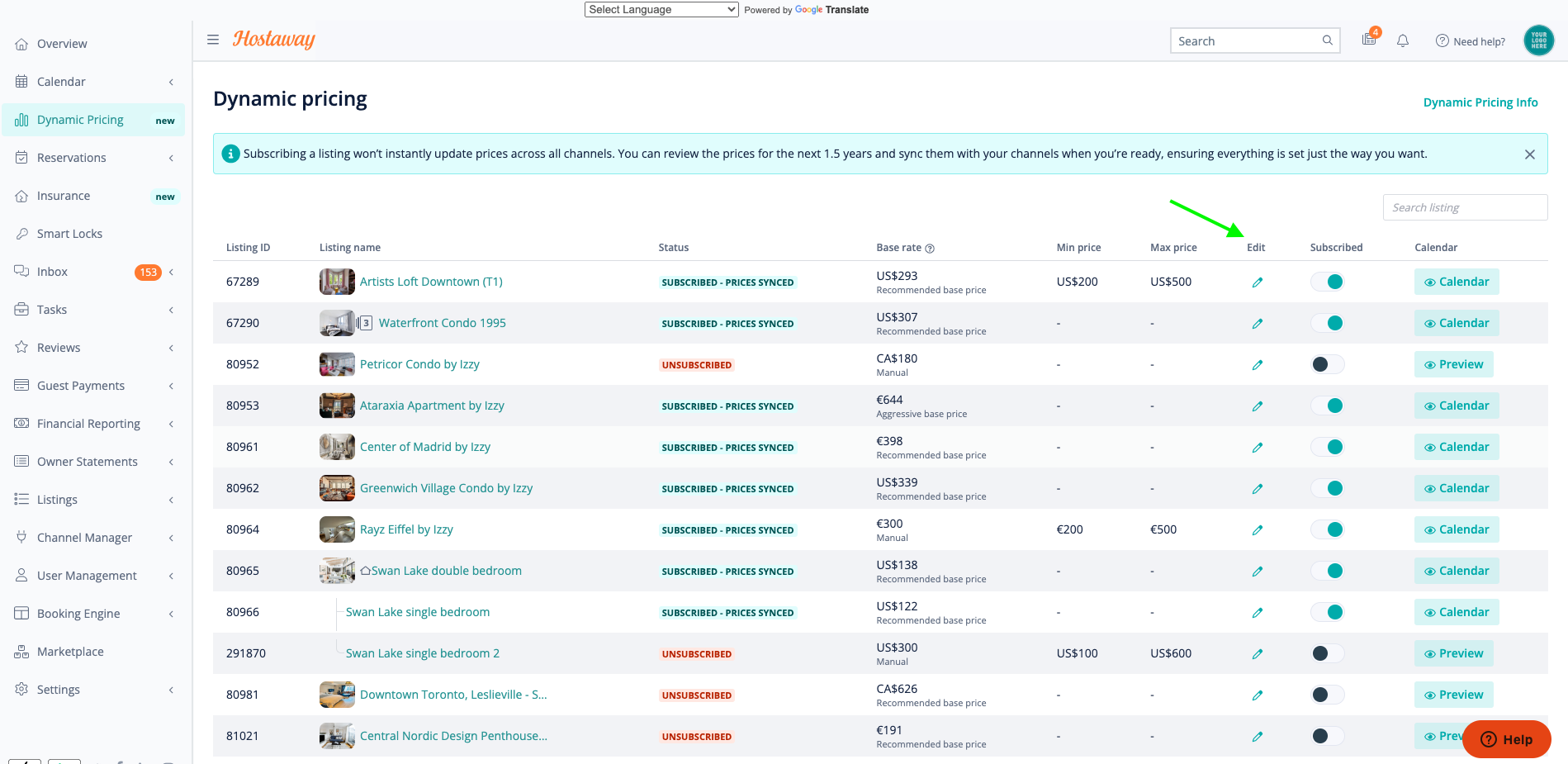Click the Calendar button for Ataraxia Apartment
The width and height of the screenshot is (1568, 764).
click(1456, 406)
